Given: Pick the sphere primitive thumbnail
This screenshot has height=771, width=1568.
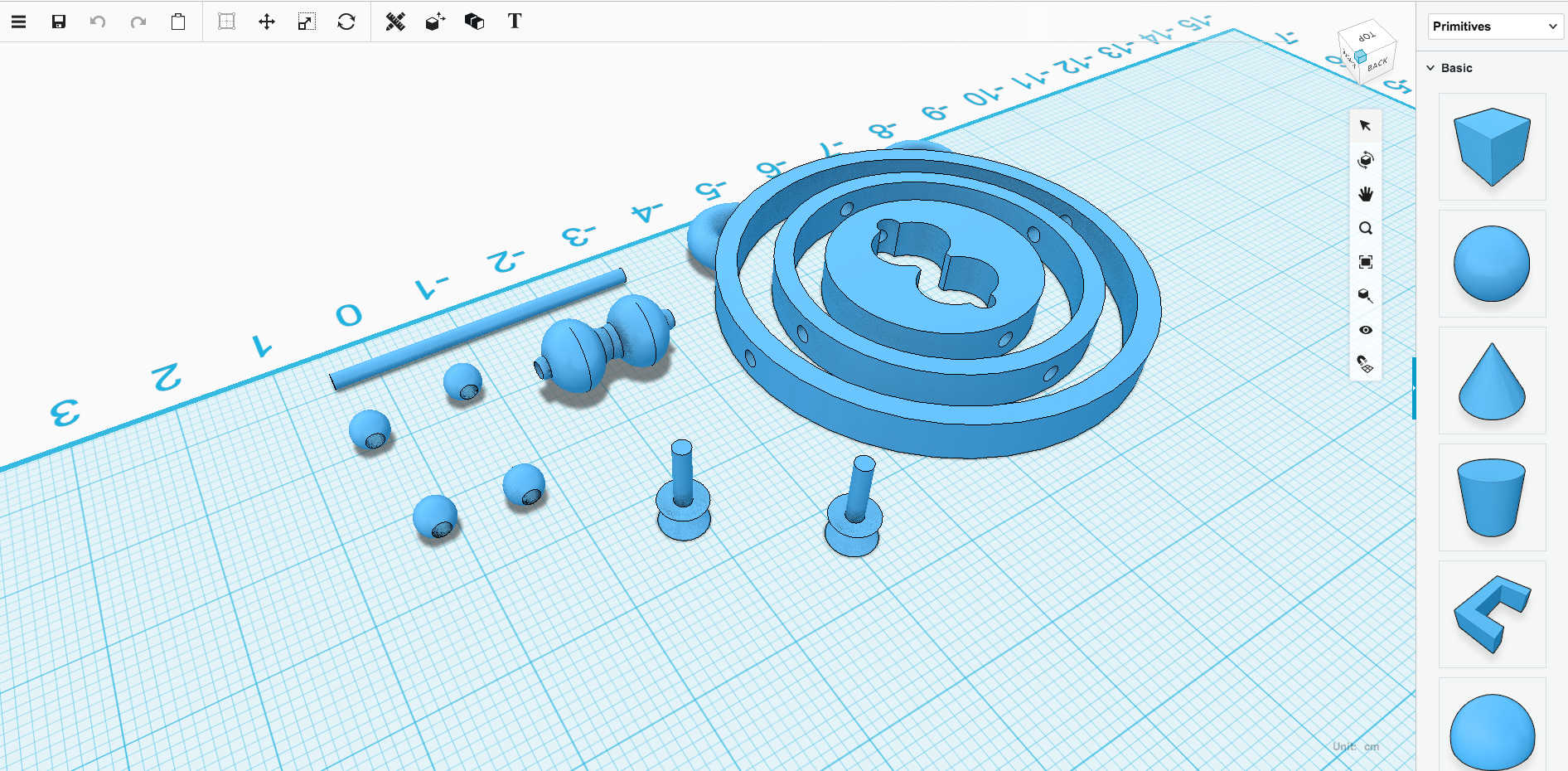Looking at the screenshot, I should [x=1492, y=264].
